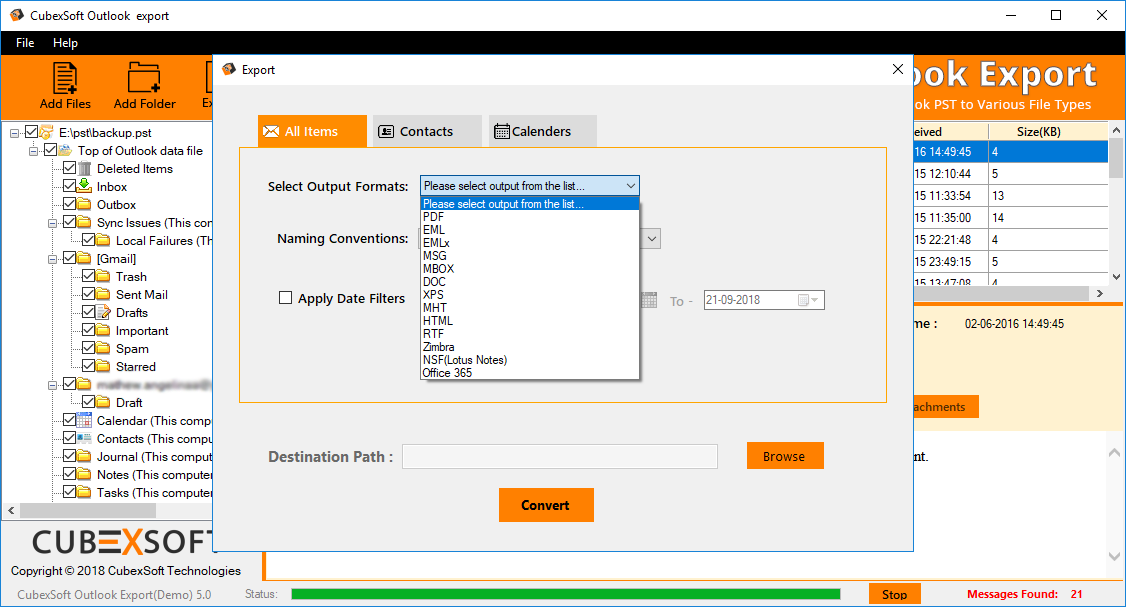Click the green status progress bar
The width and height of the screenshot is (1126, 607).
click(x=565, y=594)
